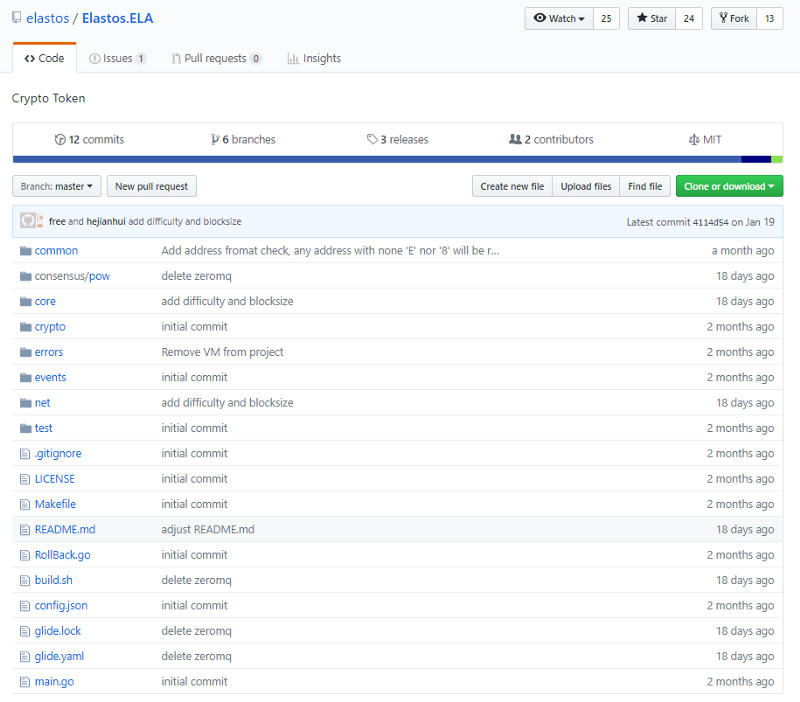Open the crypto folder
Image resolution: width=800 pixels, height=702 pixels.
[50, 327]
